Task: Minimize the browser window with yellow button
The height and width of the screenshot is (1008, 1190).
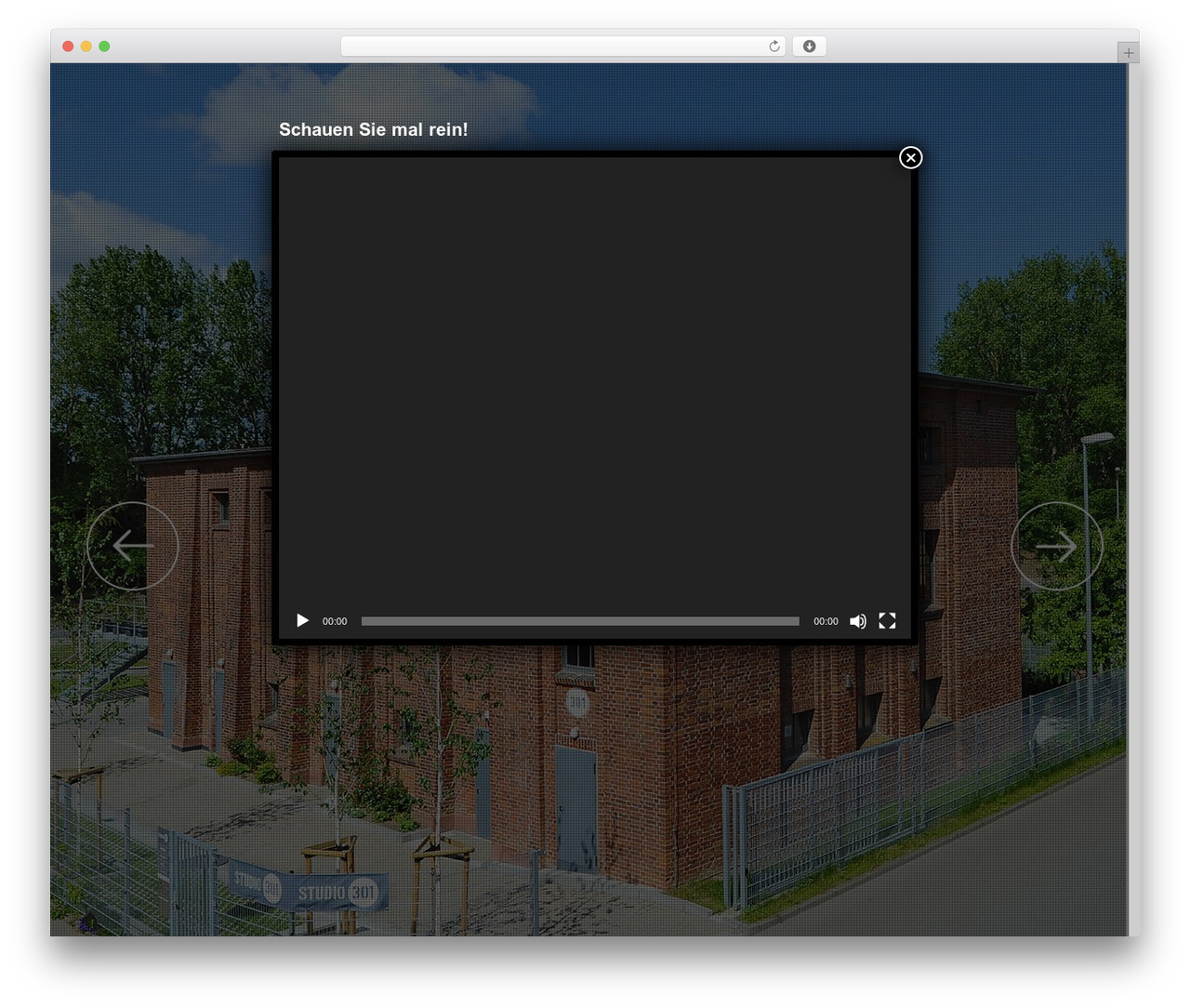Action: (x=86, y=46)
